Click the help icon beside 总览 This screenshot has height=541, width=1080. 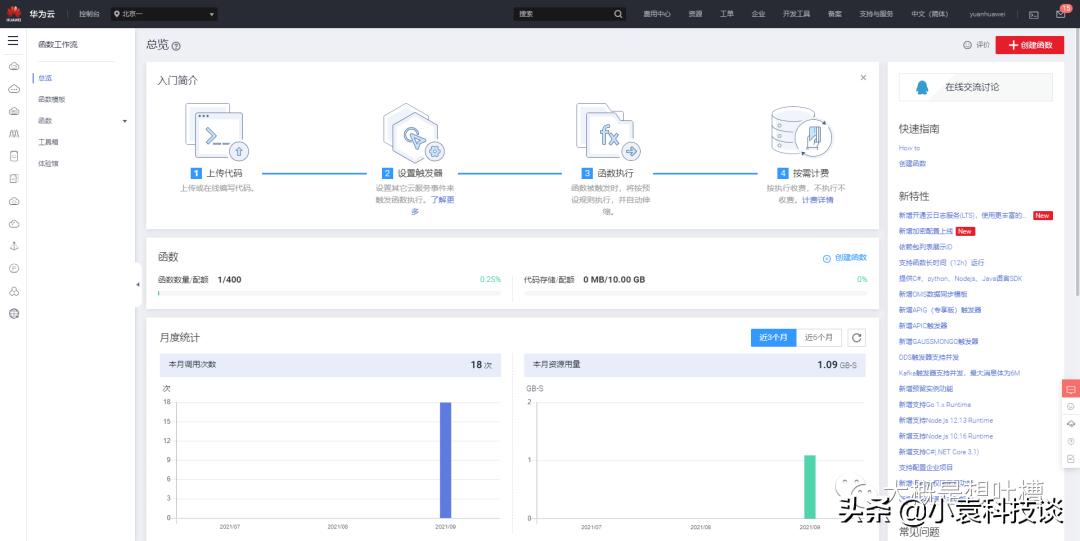pyautogui.click(x=177, y=46)
